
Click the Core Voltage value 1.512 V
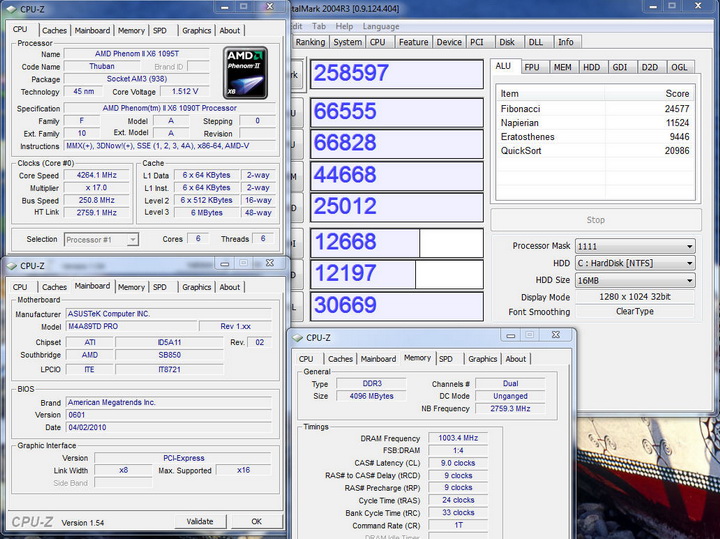click(x=185, y=91)
